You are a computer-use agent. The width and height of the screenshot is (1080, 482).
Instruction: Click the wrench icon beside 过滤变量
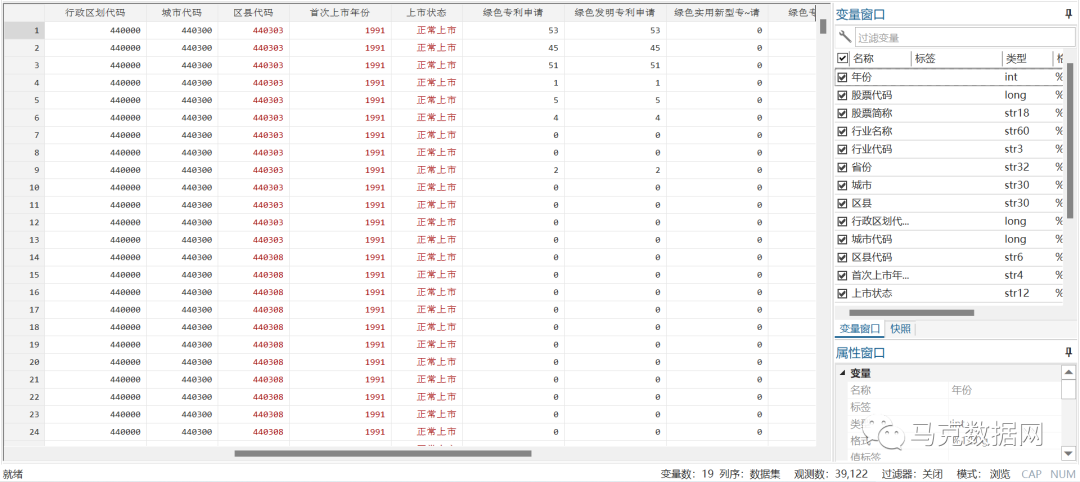point(844,37)
